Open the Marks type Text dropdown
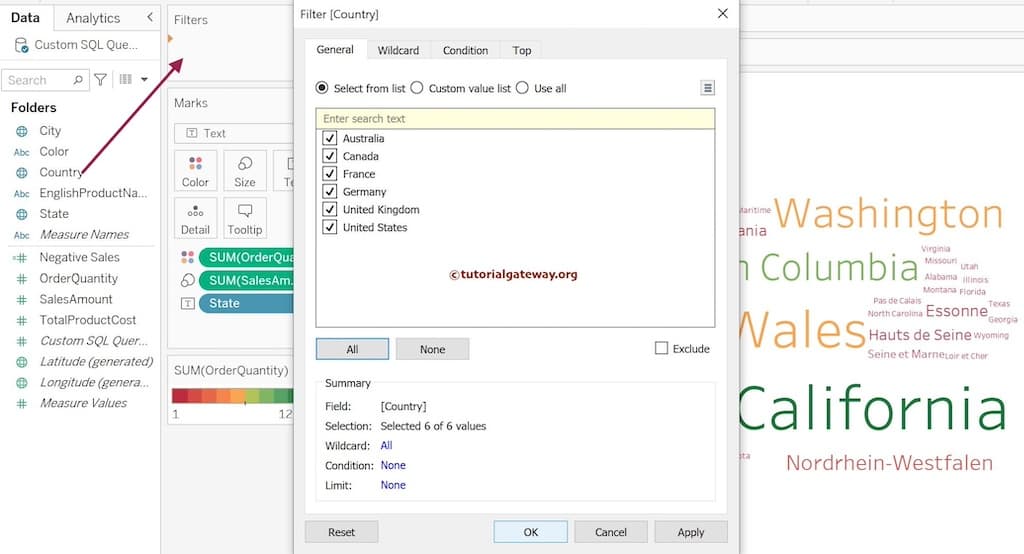 click(x=234, y=133)
